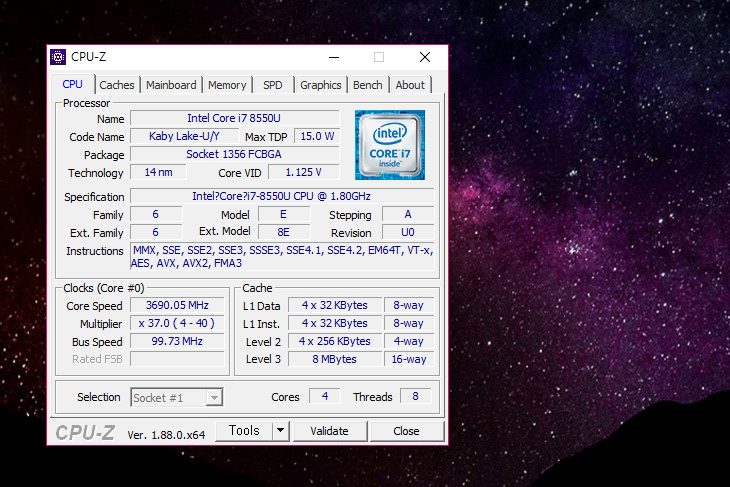Click the Max TDP value 15.0 W
This screenshot has width=730, height=487.
[317, 136]
